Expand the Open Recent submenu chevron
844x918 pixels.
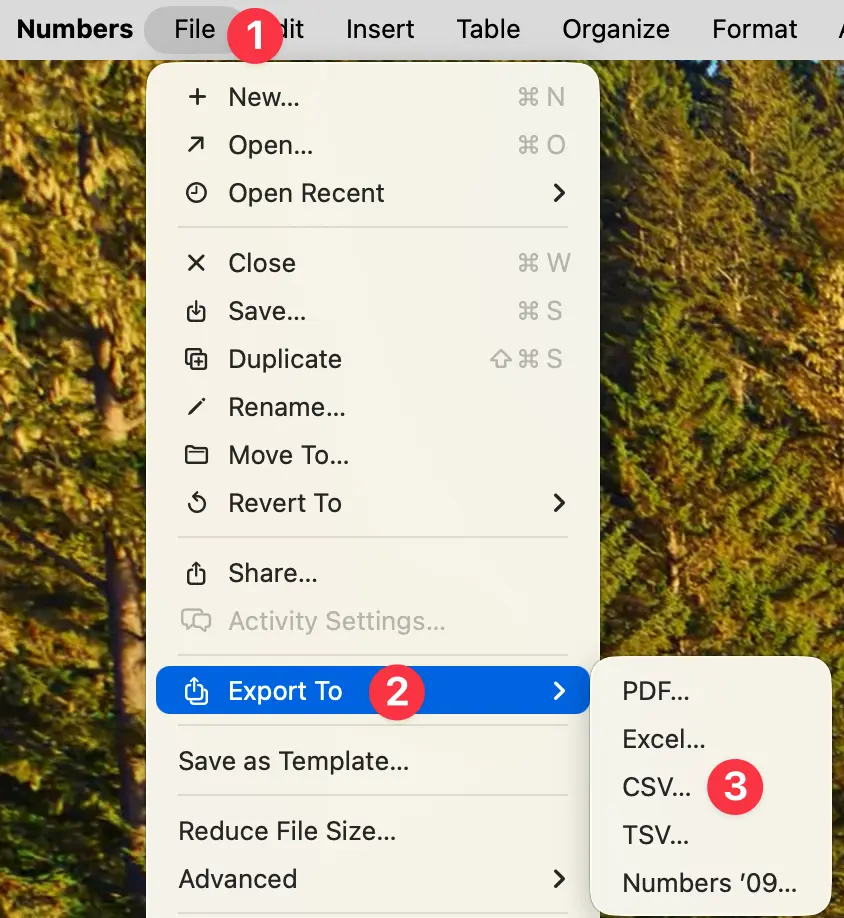[x=560, y=193]
